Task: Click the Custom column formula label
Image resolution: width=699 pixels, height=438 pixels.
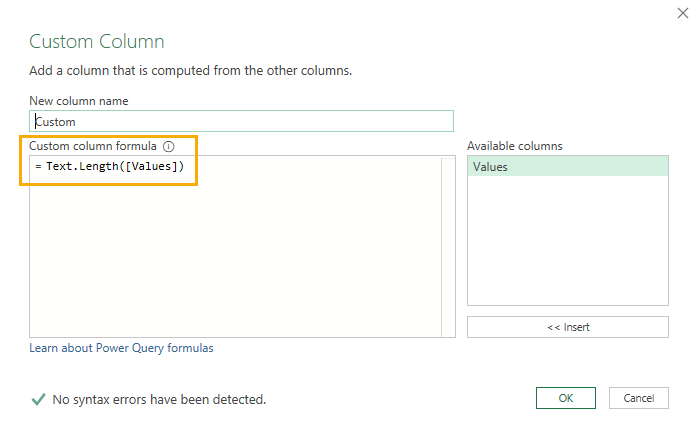Action: coord(93,146)
